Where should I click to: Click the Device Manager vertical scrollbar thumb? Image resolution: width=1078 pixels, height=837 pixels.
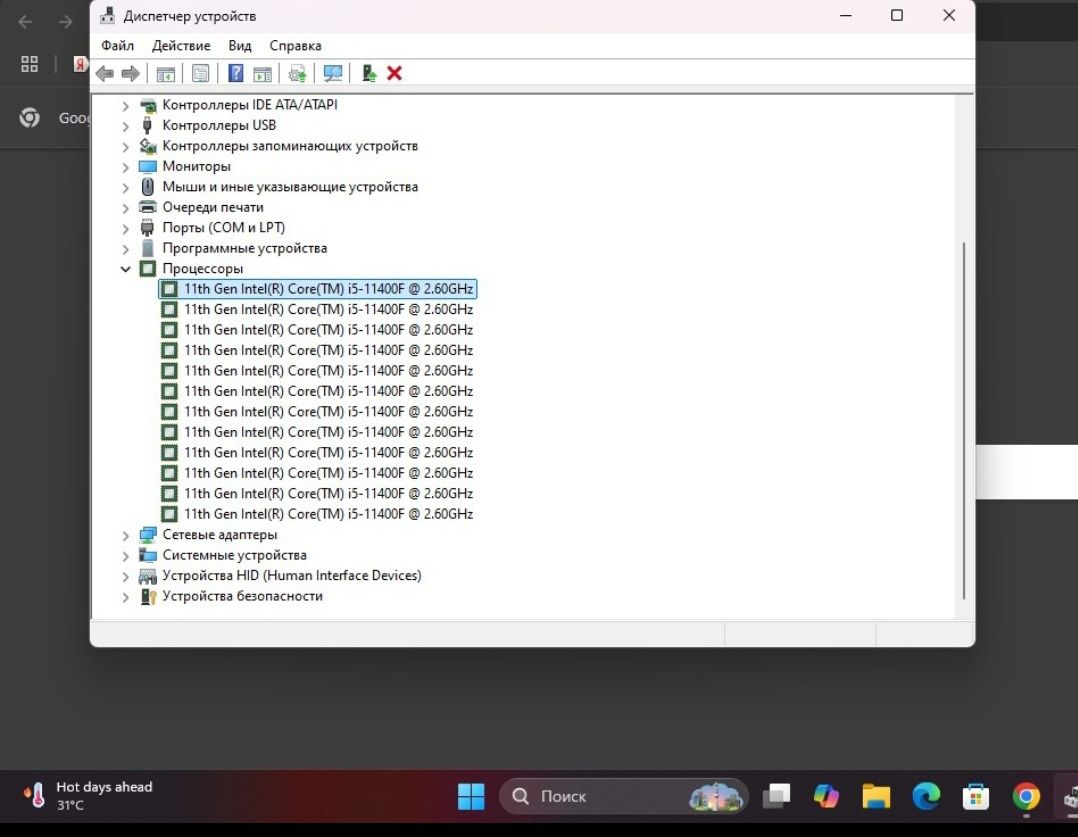click(964, 420)
